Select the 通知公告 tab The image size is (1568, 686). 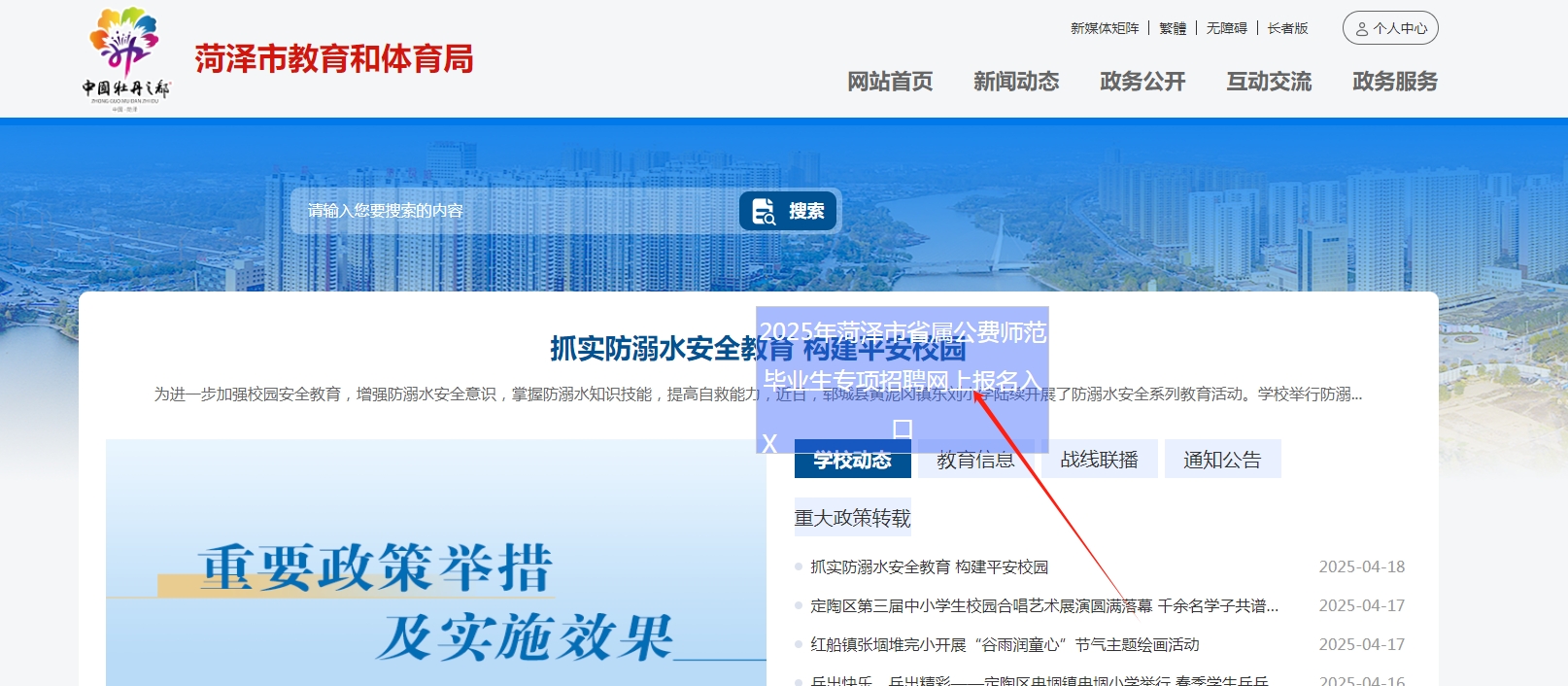point(1223,460)
